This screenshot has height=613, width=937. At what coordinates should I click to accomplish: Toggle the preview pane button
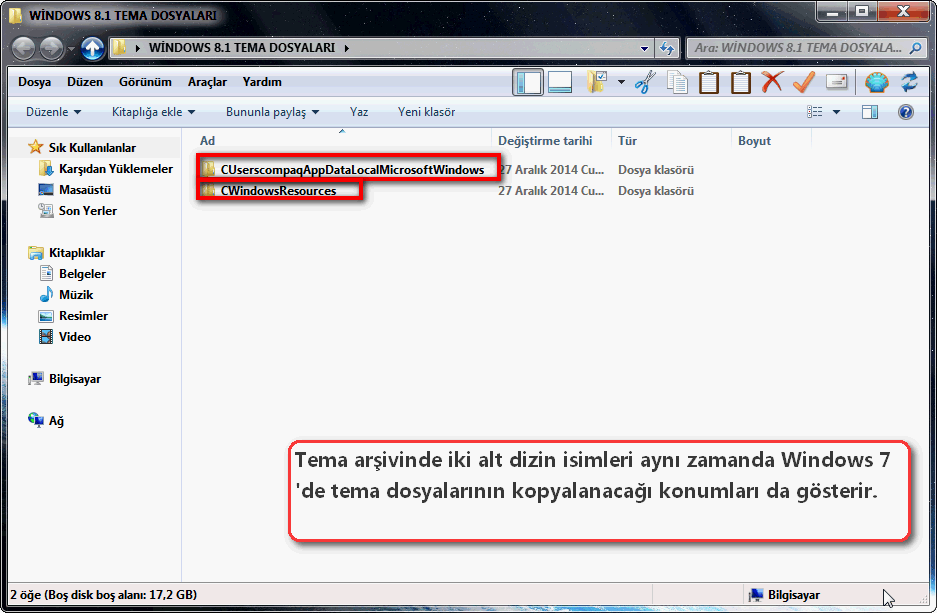pyautogui.click(x=870, y=112)
